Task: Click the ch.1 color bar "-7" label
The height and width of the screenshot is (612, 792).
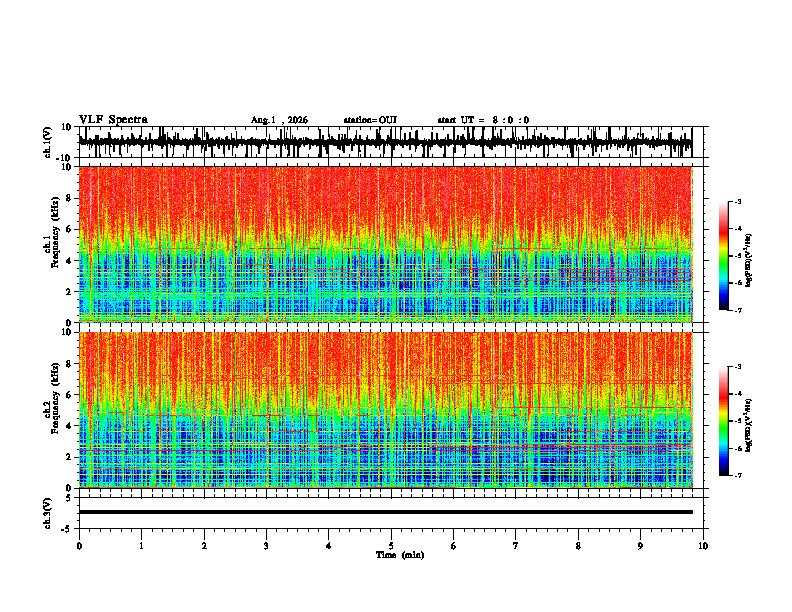Action: click(x=738, y=310)
